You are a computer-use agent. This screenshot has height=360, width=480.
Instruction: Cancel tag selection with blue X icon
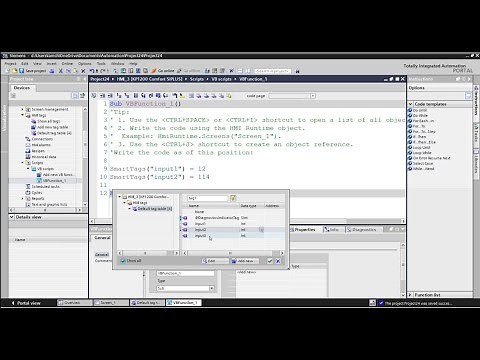tap(278, 261)
